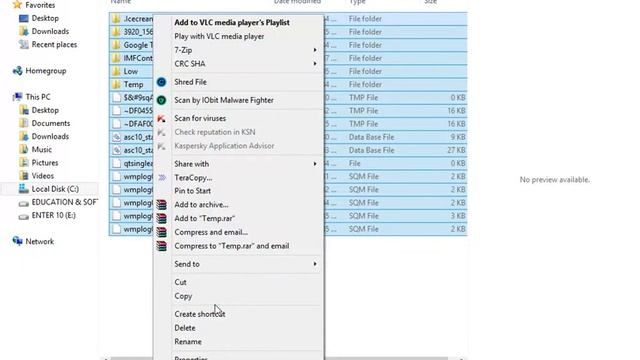Open Desktop under Favorites
The height and width of the screenshot is (360, 640).
click(45, 18)
